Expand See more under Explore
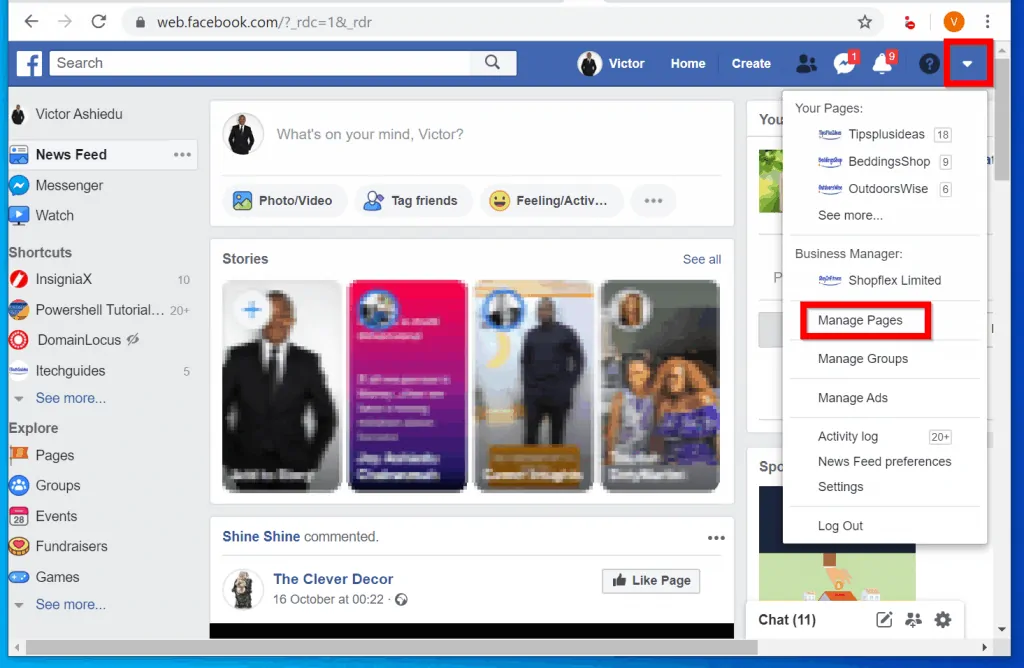This screenshot has width=1024, height=668. pos(70,605)
